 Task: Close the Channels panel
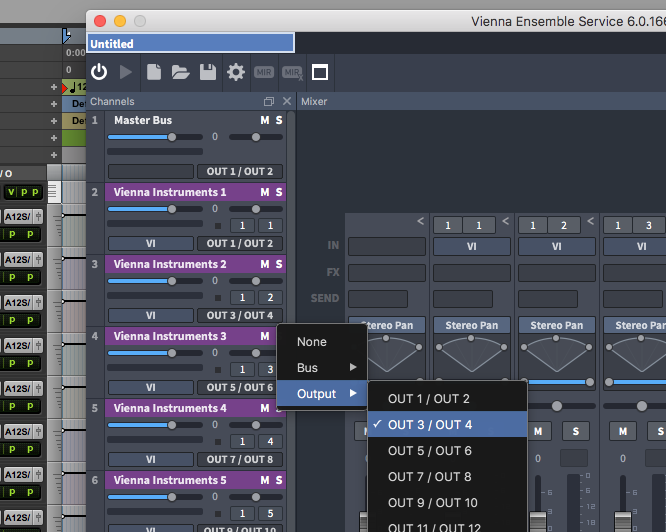(x=287, y=101)
